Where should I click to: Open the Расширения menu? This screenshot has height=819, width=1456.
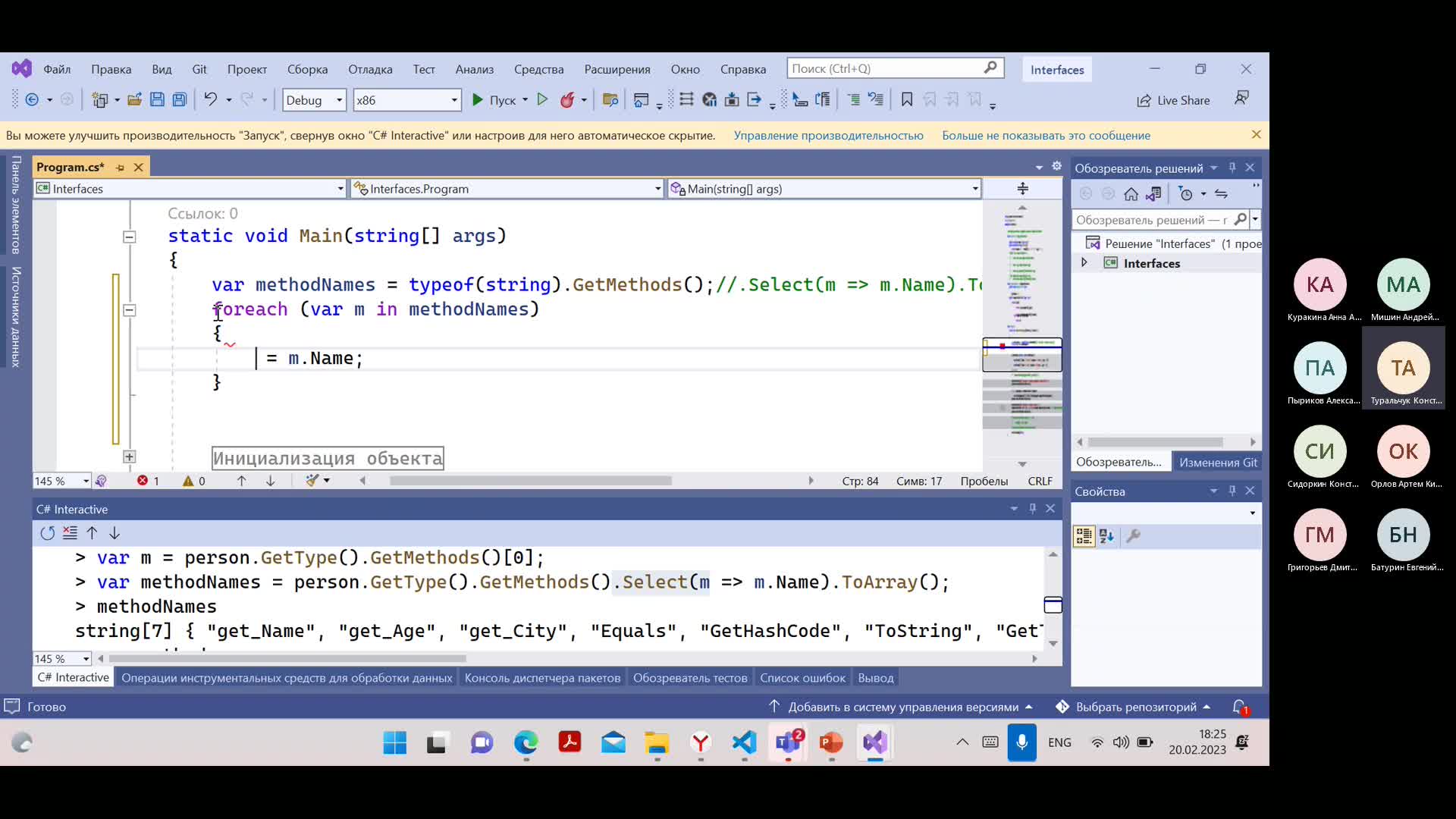point(617,69)
